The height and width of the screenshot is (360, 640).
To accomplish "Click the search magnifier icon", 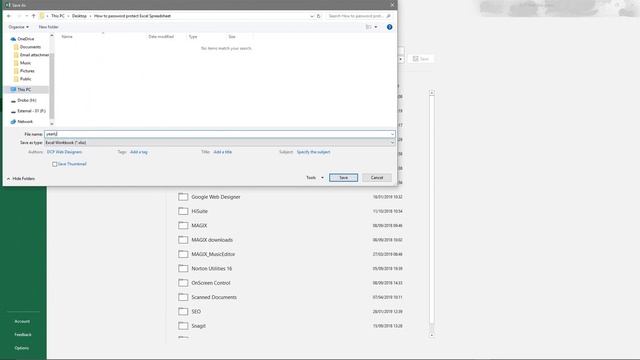I will point(388,16).
